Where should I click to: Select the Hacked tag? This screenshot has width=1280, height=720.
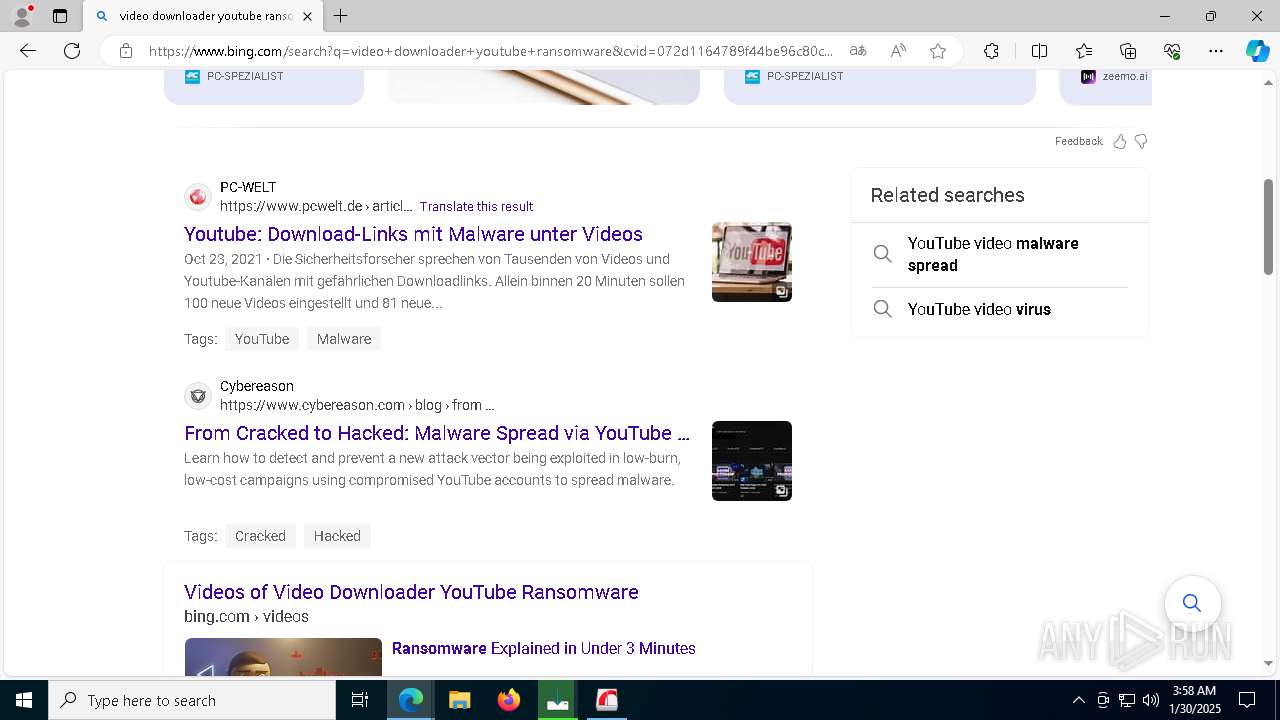[337, 536]
